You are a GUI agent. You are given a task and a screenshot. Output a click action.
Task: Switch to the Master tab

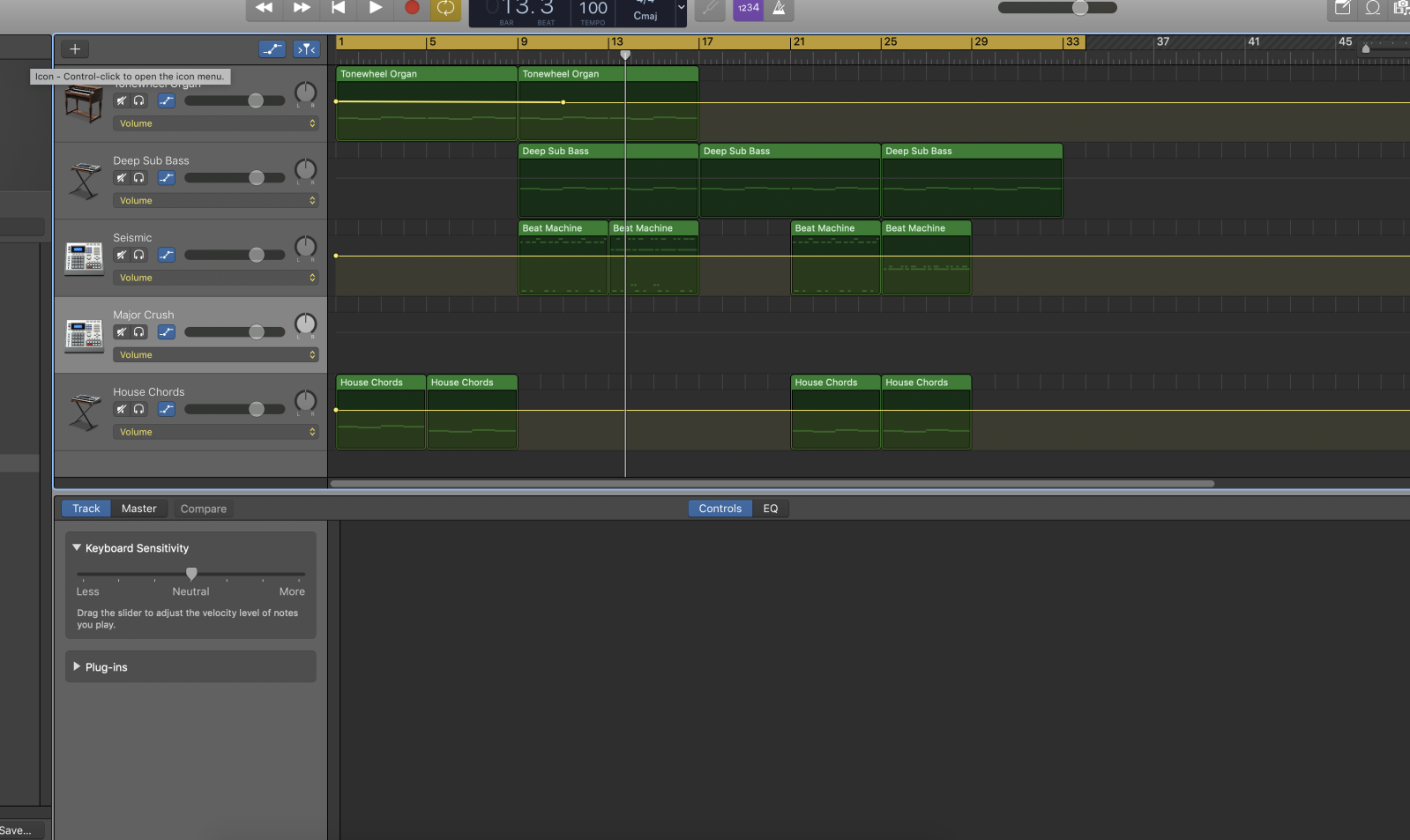(x=139, y=509)
